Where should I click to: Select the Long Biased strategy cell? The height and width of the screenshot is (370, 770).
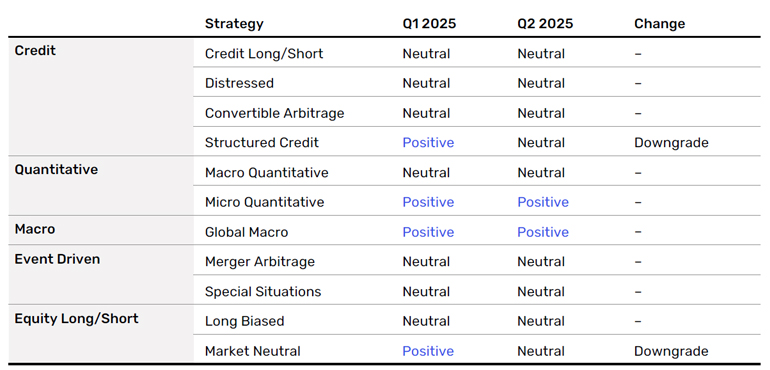245,321
